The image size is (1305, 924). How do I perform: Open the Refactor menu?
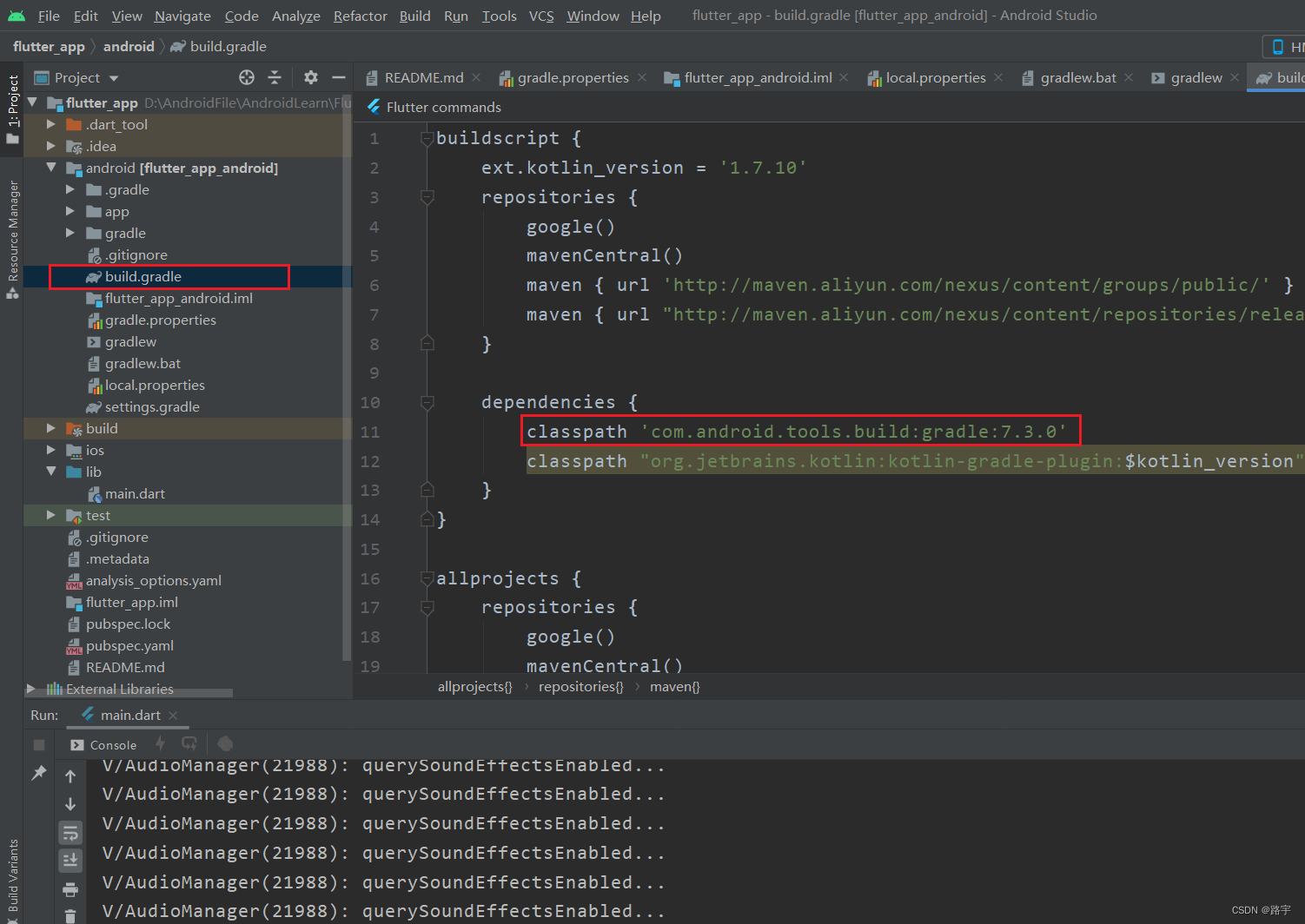point(360,16)
